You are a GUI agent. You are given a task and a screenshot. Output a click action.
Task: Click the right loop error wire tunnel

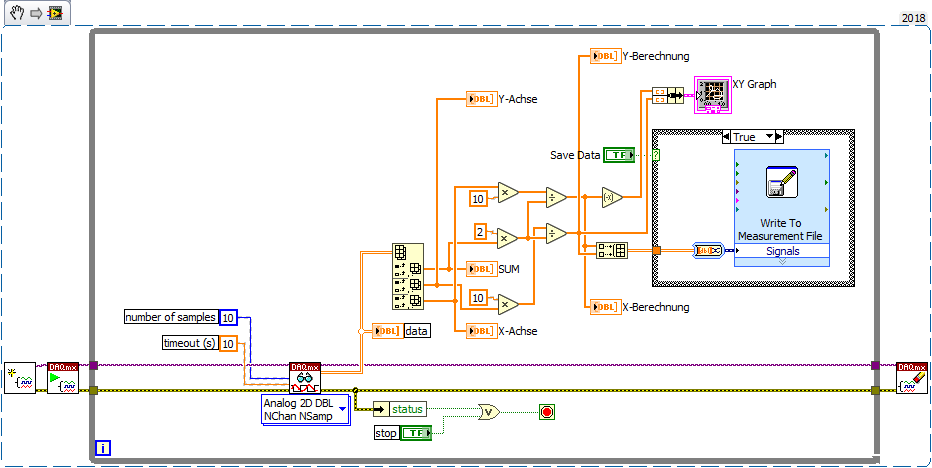coord(875,390)
